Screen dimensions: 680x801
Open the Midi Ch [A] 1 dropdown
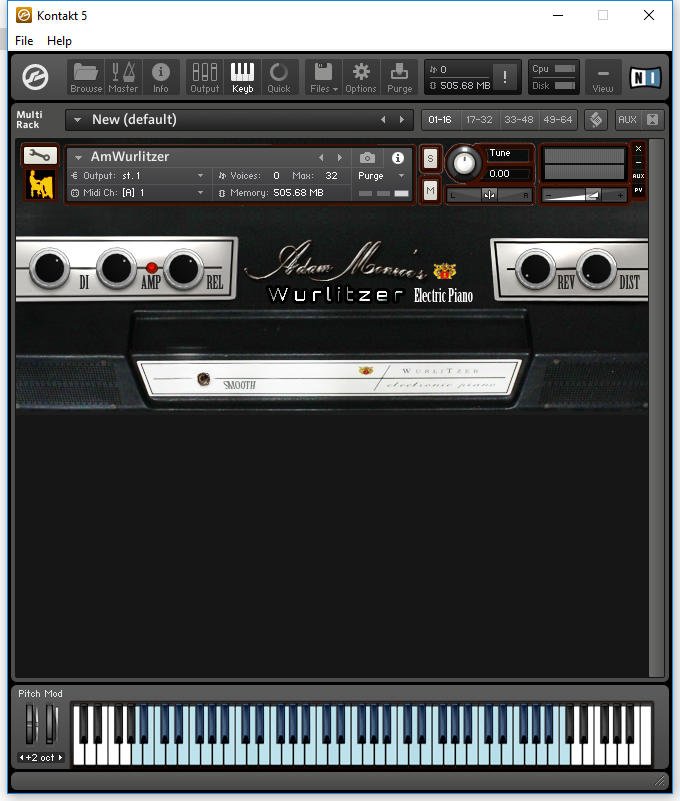(x=138, y=193)
